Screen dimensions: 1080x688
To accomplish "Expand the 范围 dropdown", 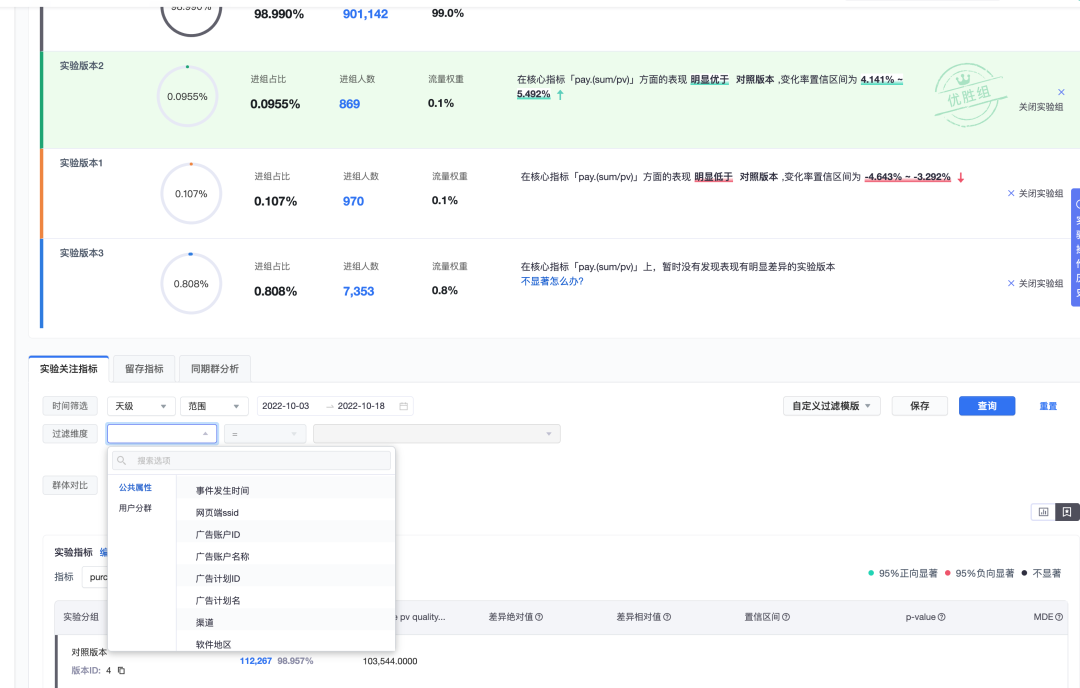I will pos(214,406).
